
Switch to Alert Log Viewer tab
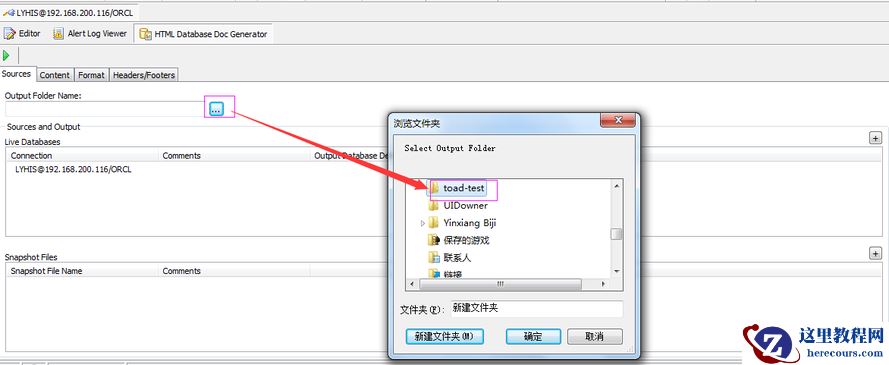(90, 34)
